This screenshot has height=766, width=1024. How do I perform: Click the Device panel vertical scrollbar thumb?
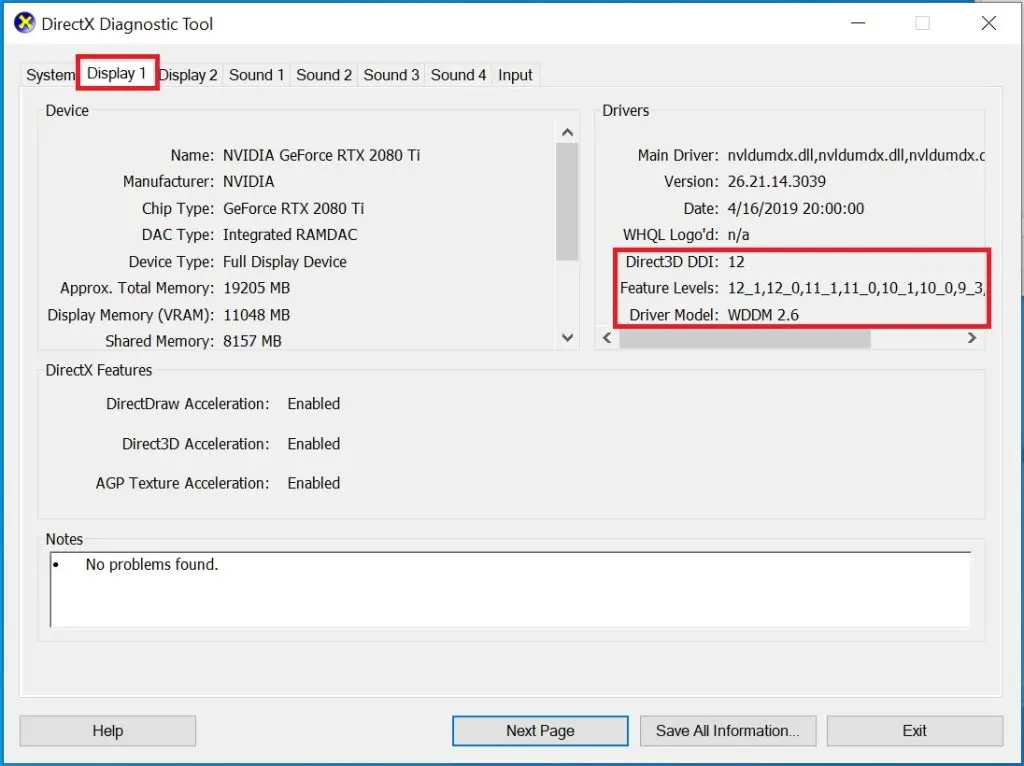click(x=568, y=201)
